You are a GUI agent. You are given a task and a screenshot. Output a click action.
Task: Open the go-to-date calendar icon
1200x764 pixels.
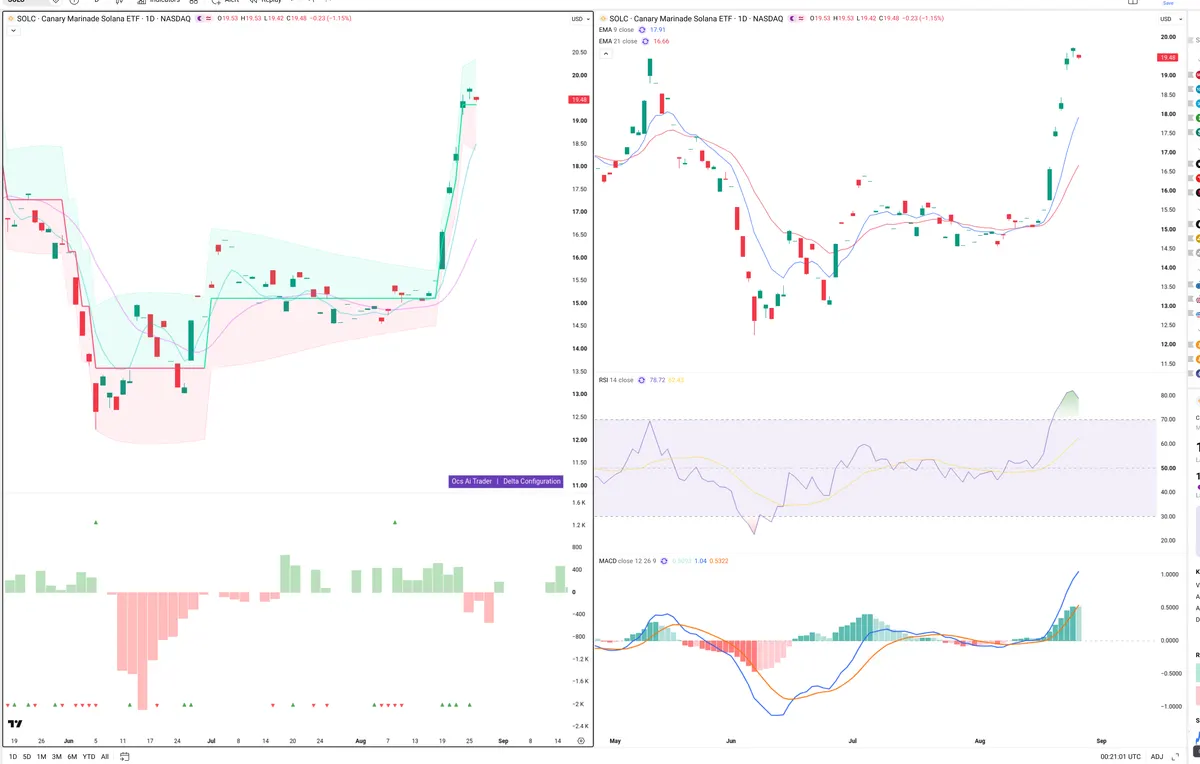tap(123, 757)
